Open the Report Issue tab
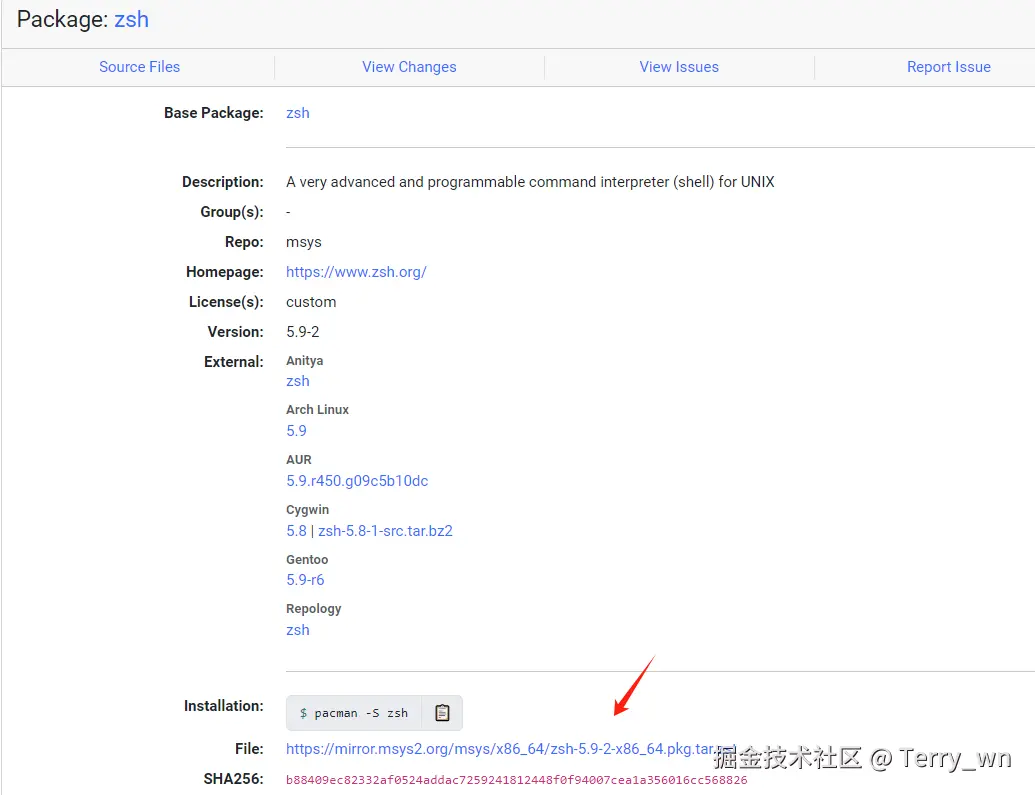This screenshot has height=795, width=1035. pos(949,67)
